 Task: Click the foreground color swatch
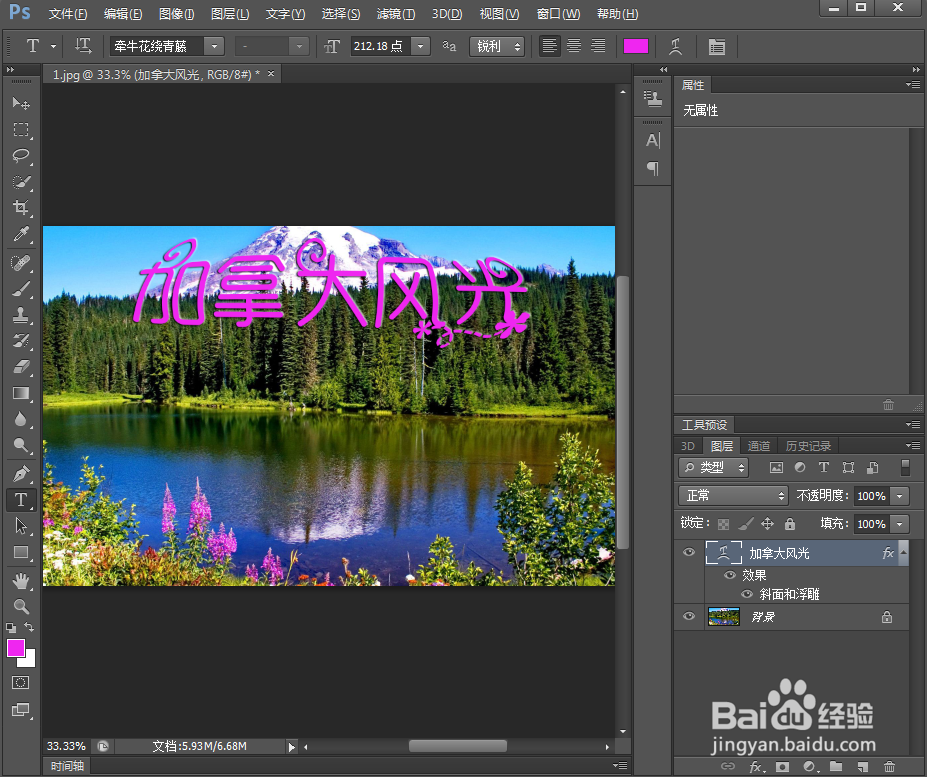pos(15,648)
